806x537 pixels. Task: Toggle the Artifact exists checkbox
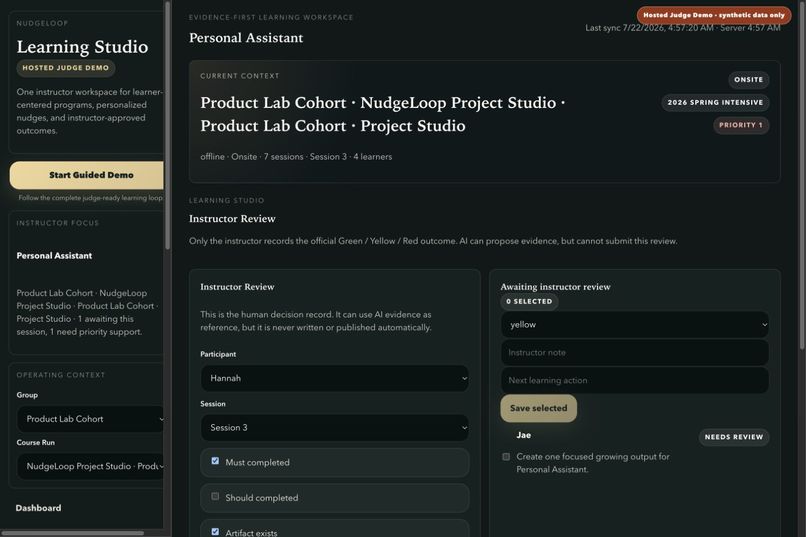click(x=215, y=532)
